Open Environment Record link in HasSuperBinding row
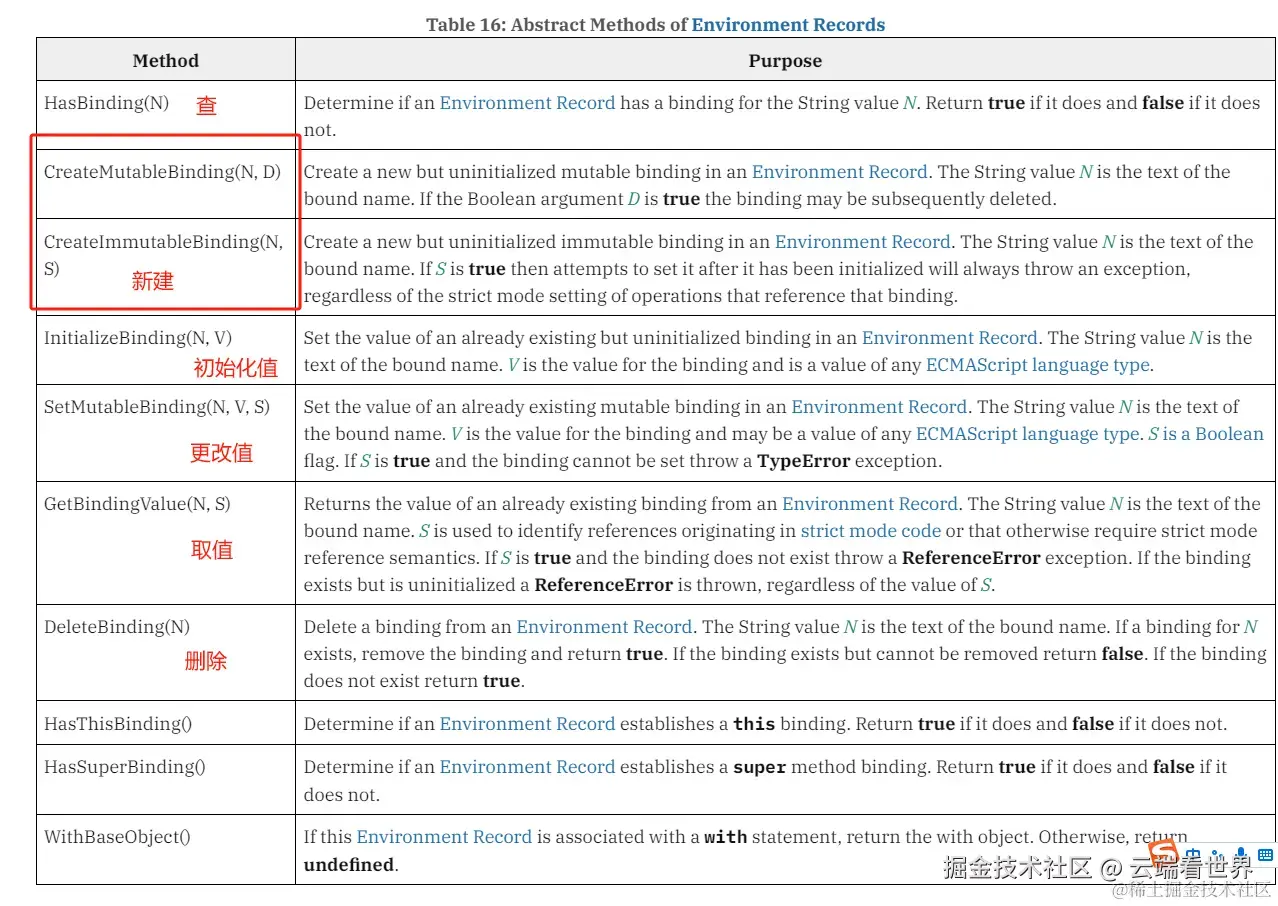 pos(527,767)
